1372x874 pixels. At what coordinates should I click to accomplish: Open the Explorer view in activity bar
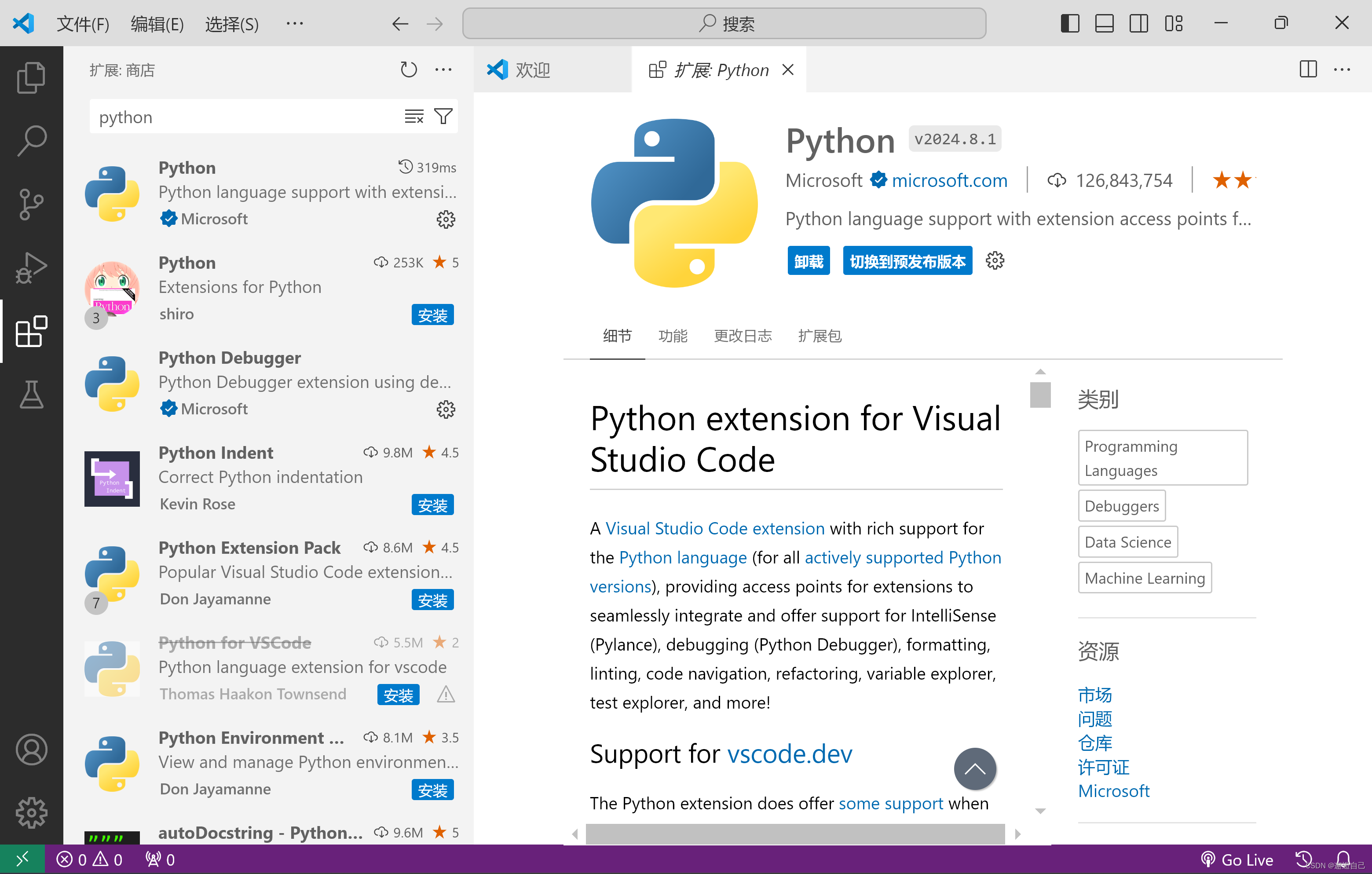click(31, 77)
